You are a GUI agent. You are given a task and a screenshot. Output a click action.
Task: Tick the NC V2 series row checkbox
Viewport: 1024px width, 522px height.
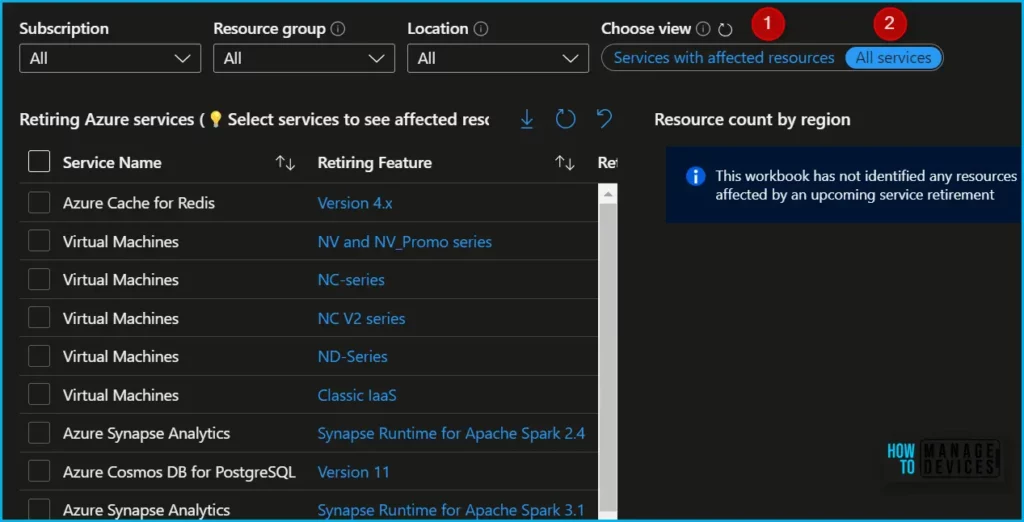tap(39, 318)
